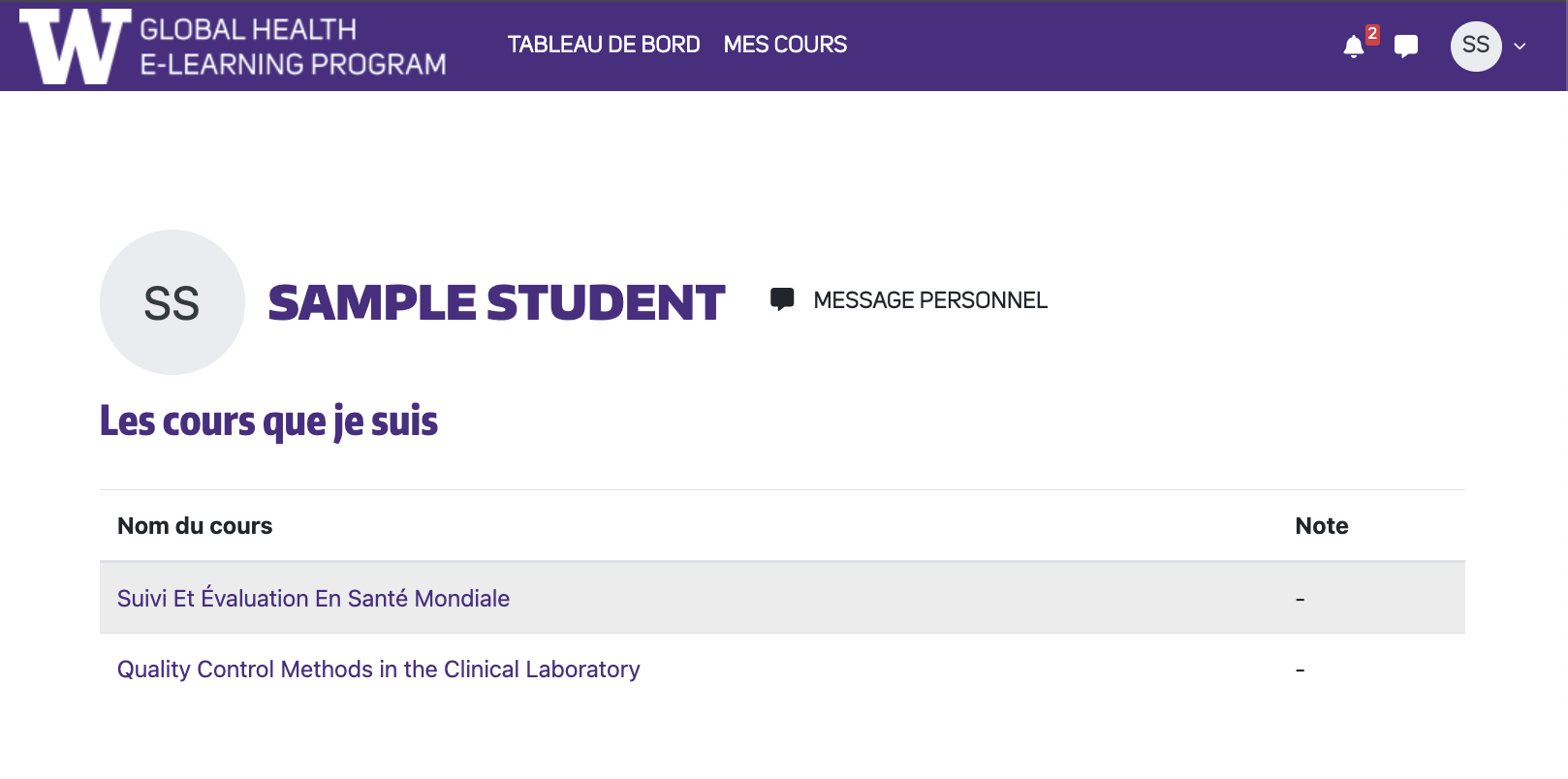Click the small SS avatar in header
Viewport: 1568px width, 779px height.
point(1475,46)
